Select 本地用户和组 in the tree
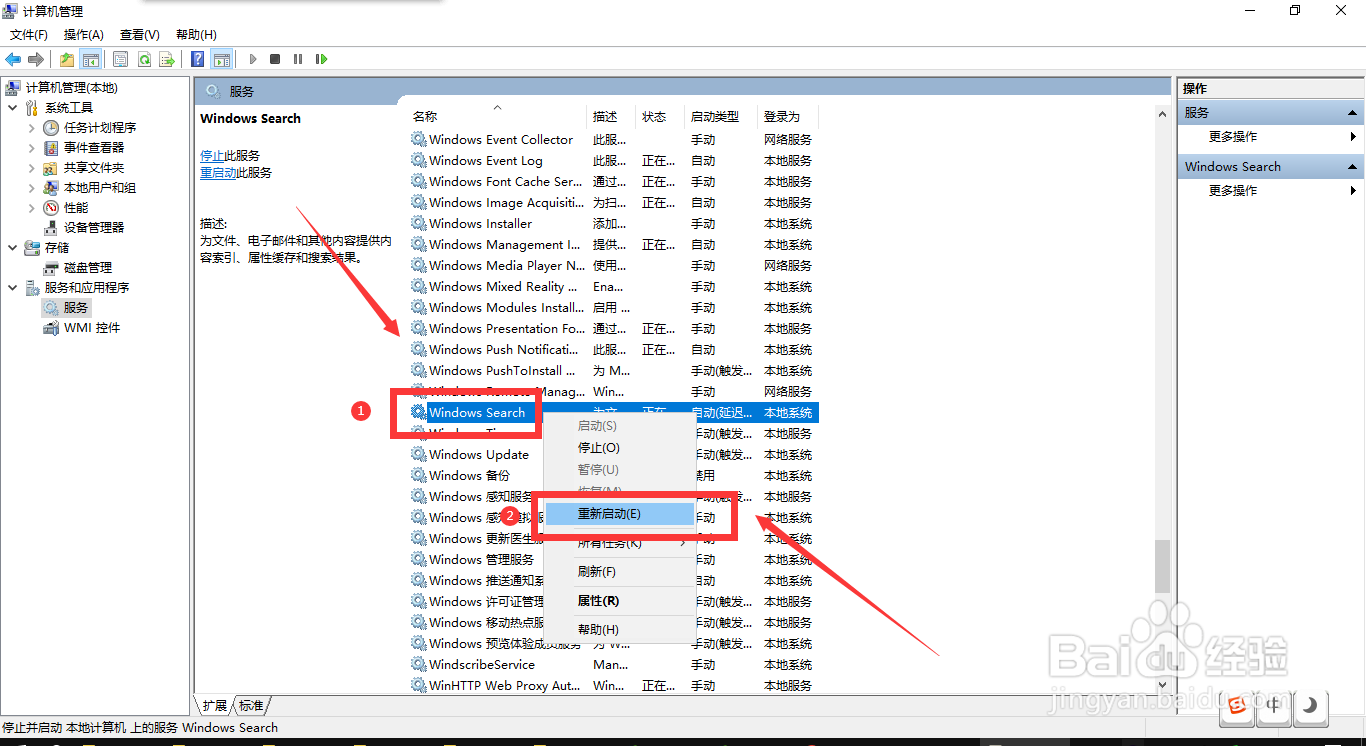The image size is (1366, 746). click(100, 187)
